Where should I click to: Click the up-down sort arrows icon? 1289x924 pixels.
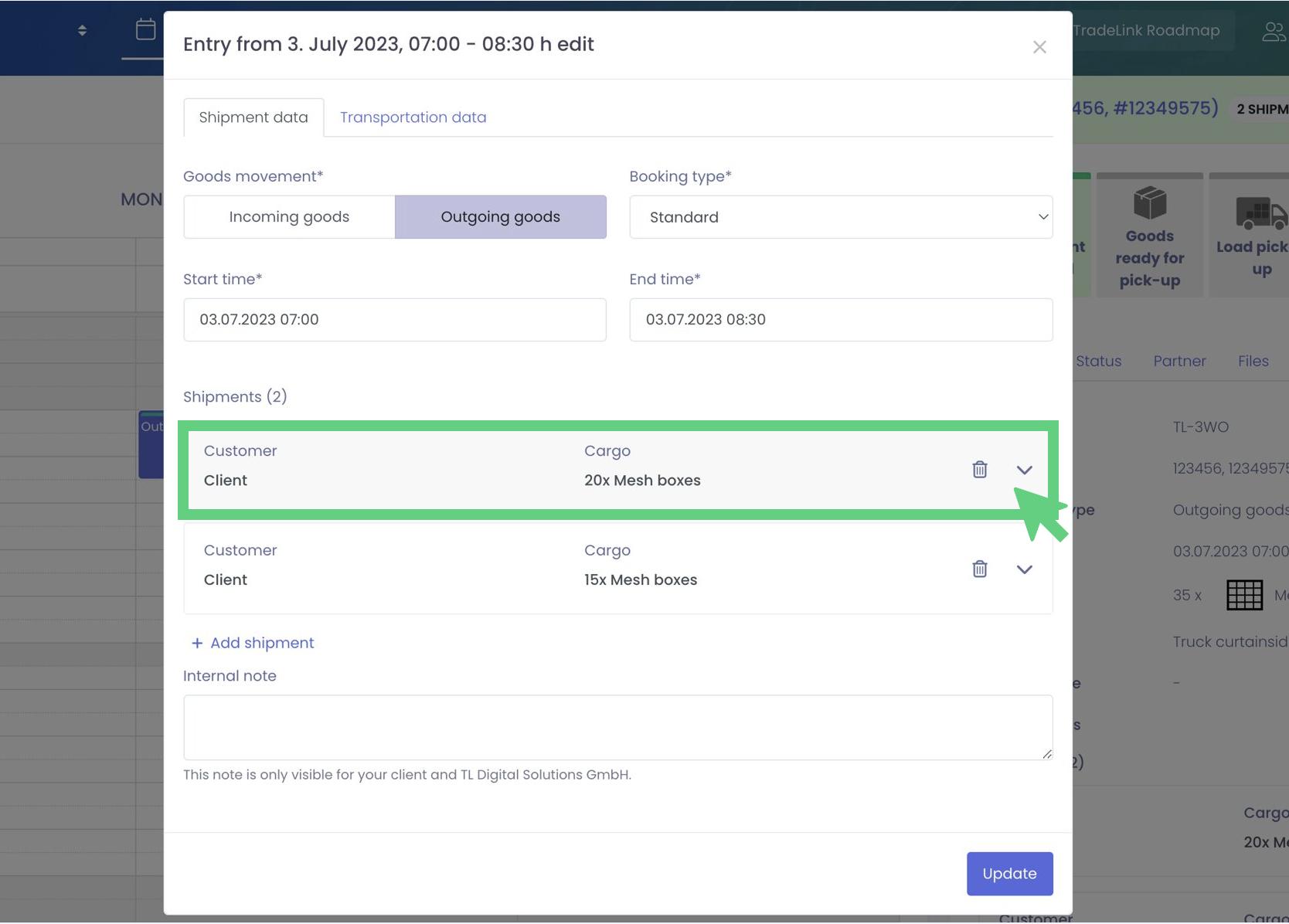(82, 30)
